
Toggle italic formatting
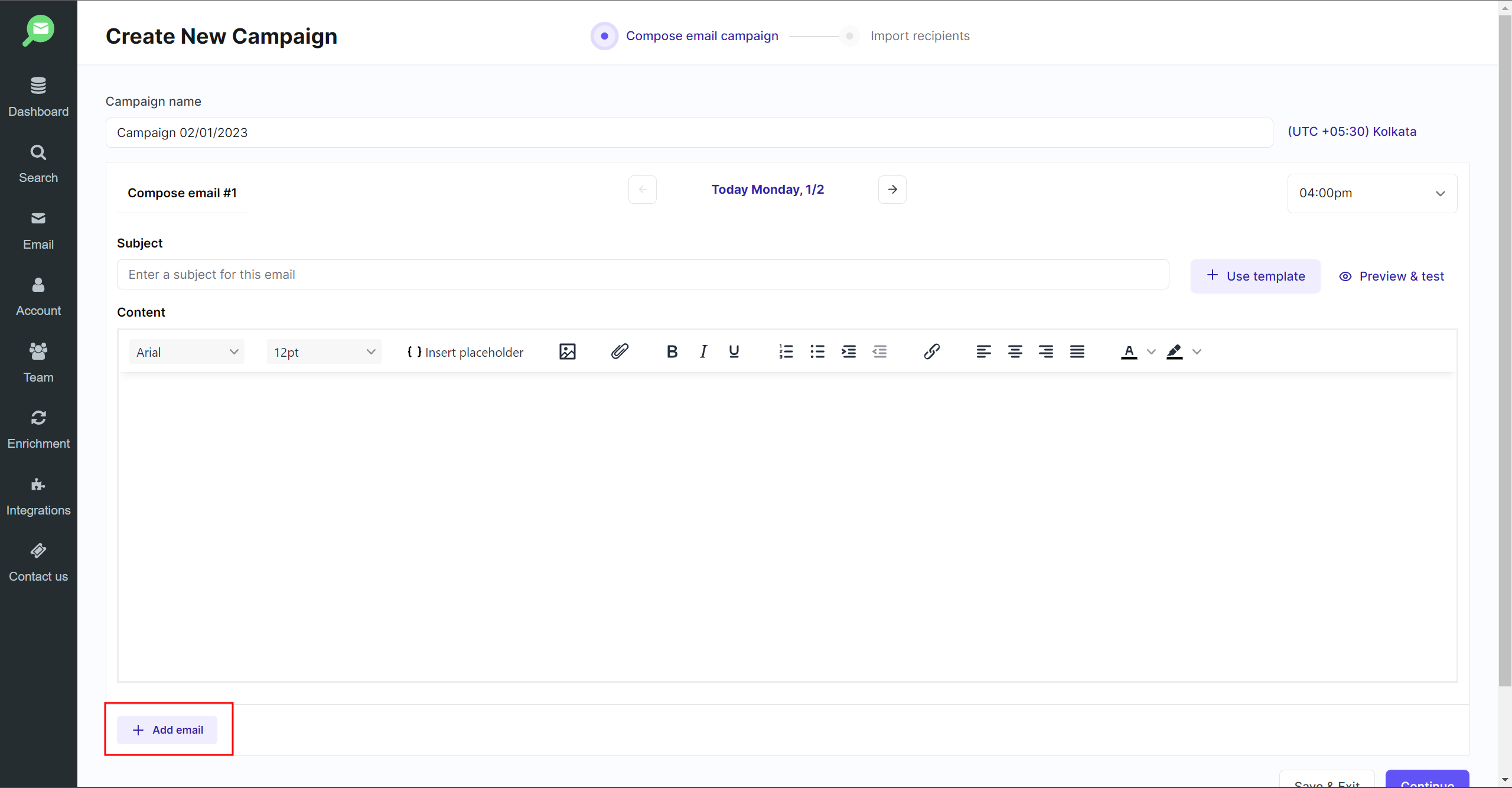point(703,352)
